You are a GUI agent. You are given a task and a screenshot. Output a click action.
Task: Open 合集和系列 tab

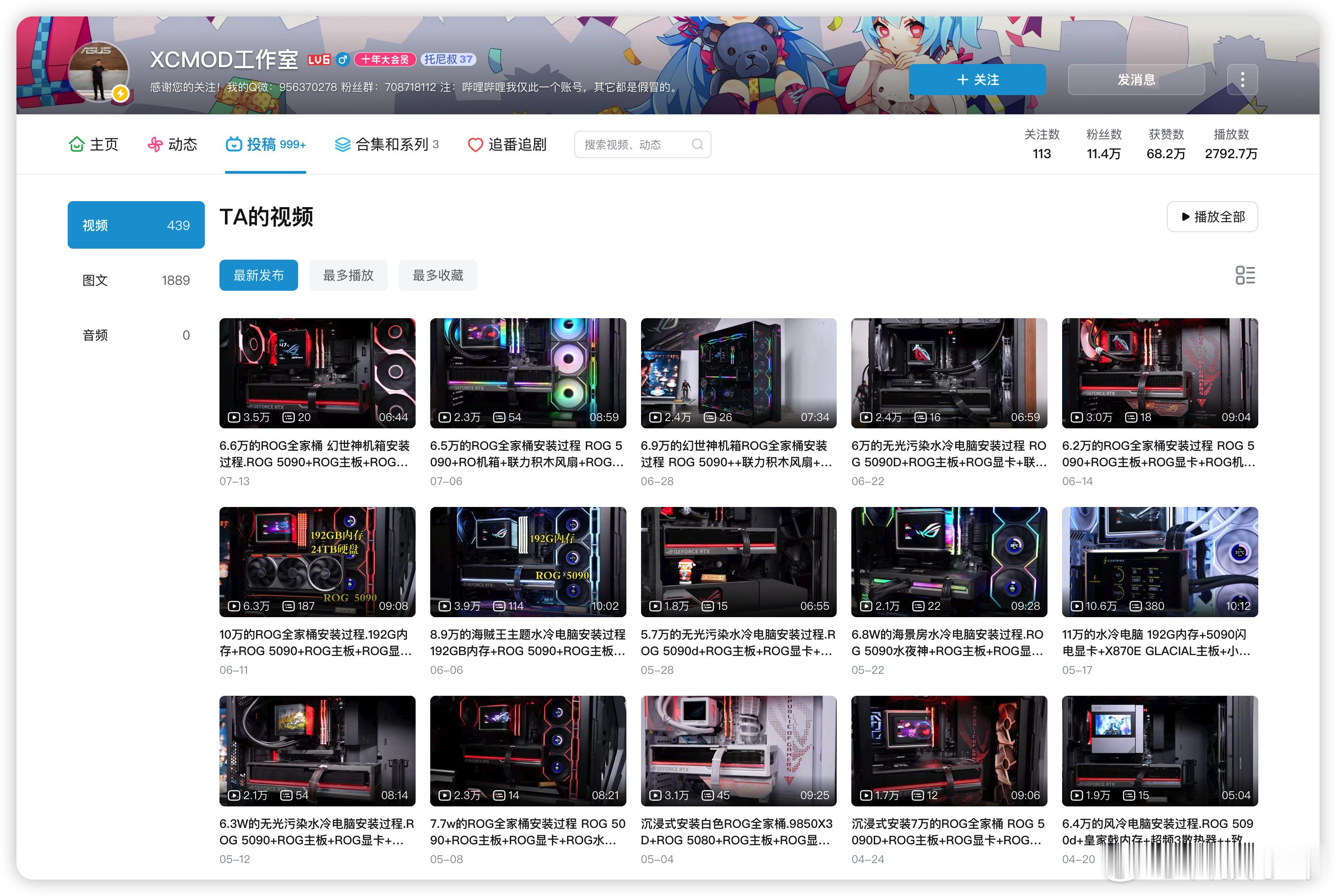point(386,144)
